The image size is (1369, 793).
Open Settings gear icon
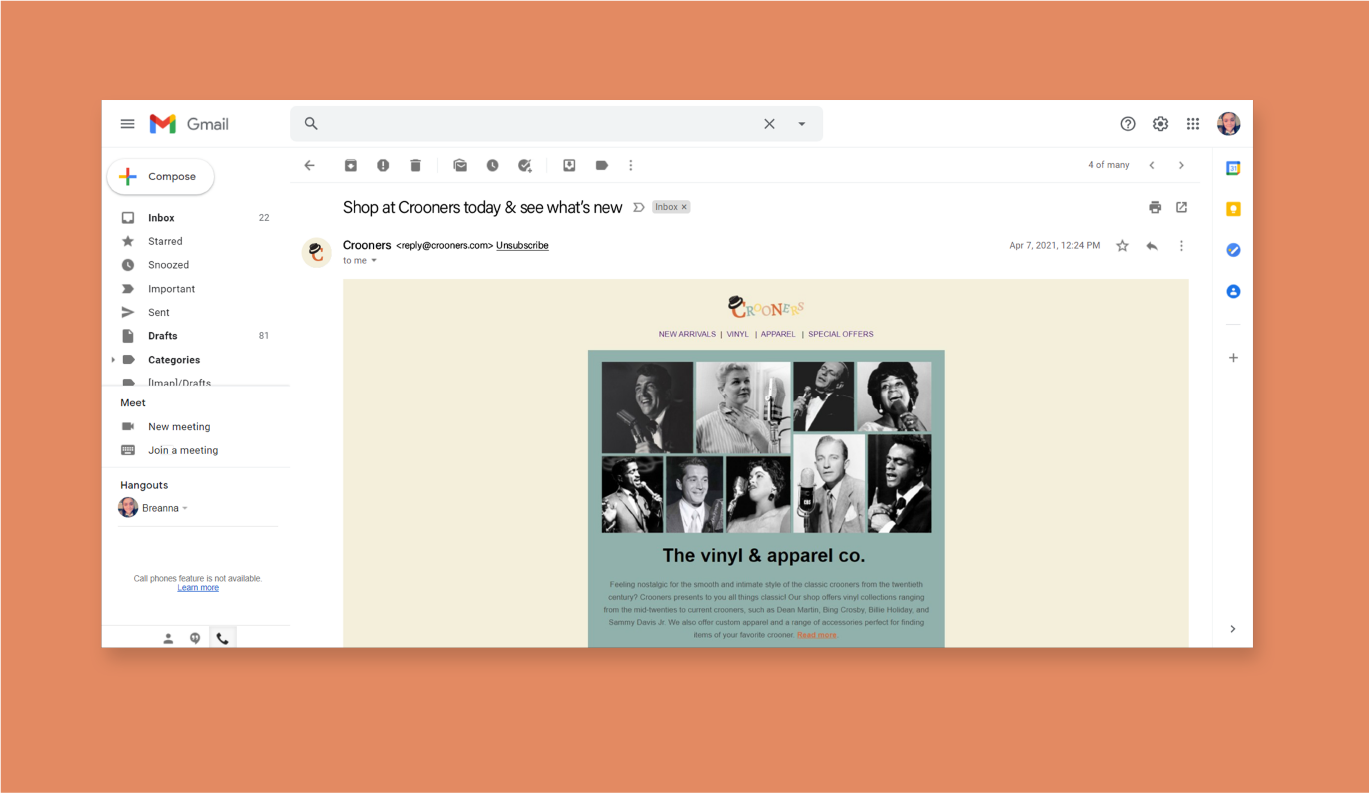point(1160,124)
